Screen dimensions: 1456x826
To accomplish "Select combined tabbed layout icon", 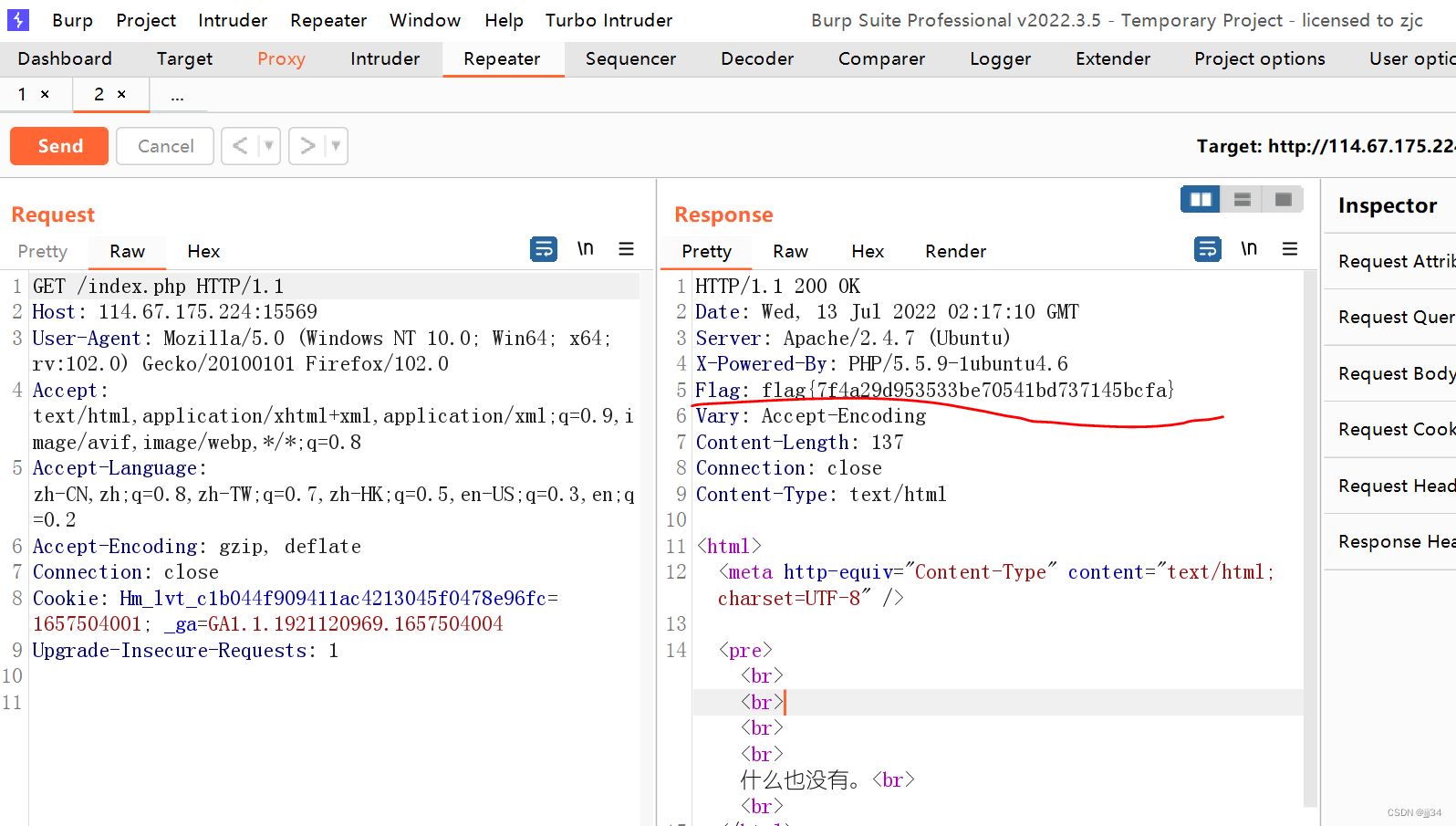I will pos(1283,199).
